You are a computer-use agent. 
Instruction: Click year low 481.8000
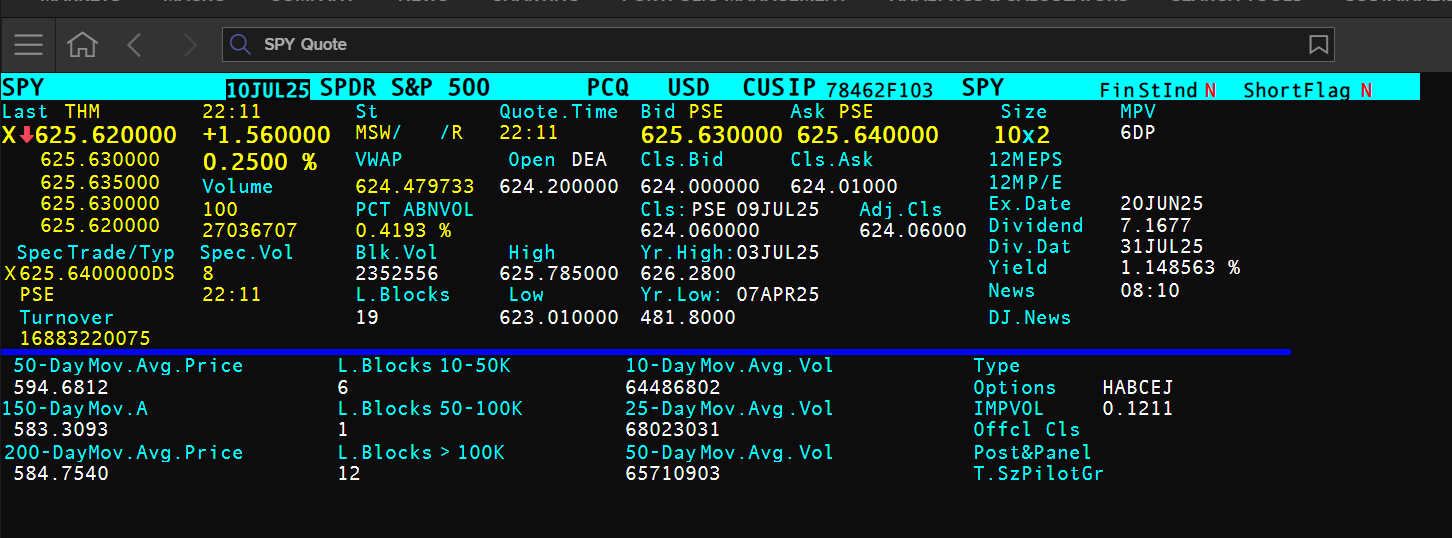click(x=688, y=318)
